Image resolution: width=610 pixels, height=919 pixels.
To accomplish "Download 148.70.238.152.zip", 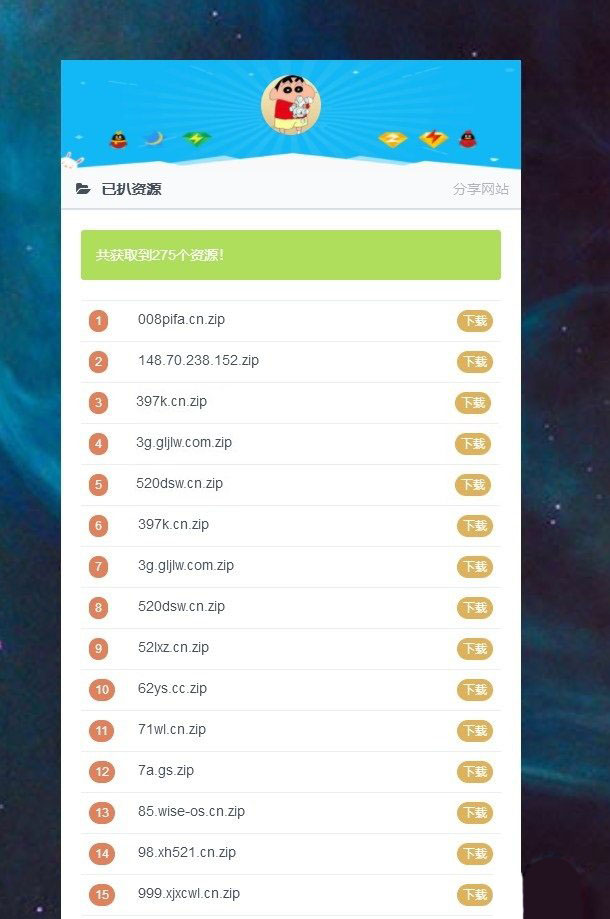I will (475, 362).
